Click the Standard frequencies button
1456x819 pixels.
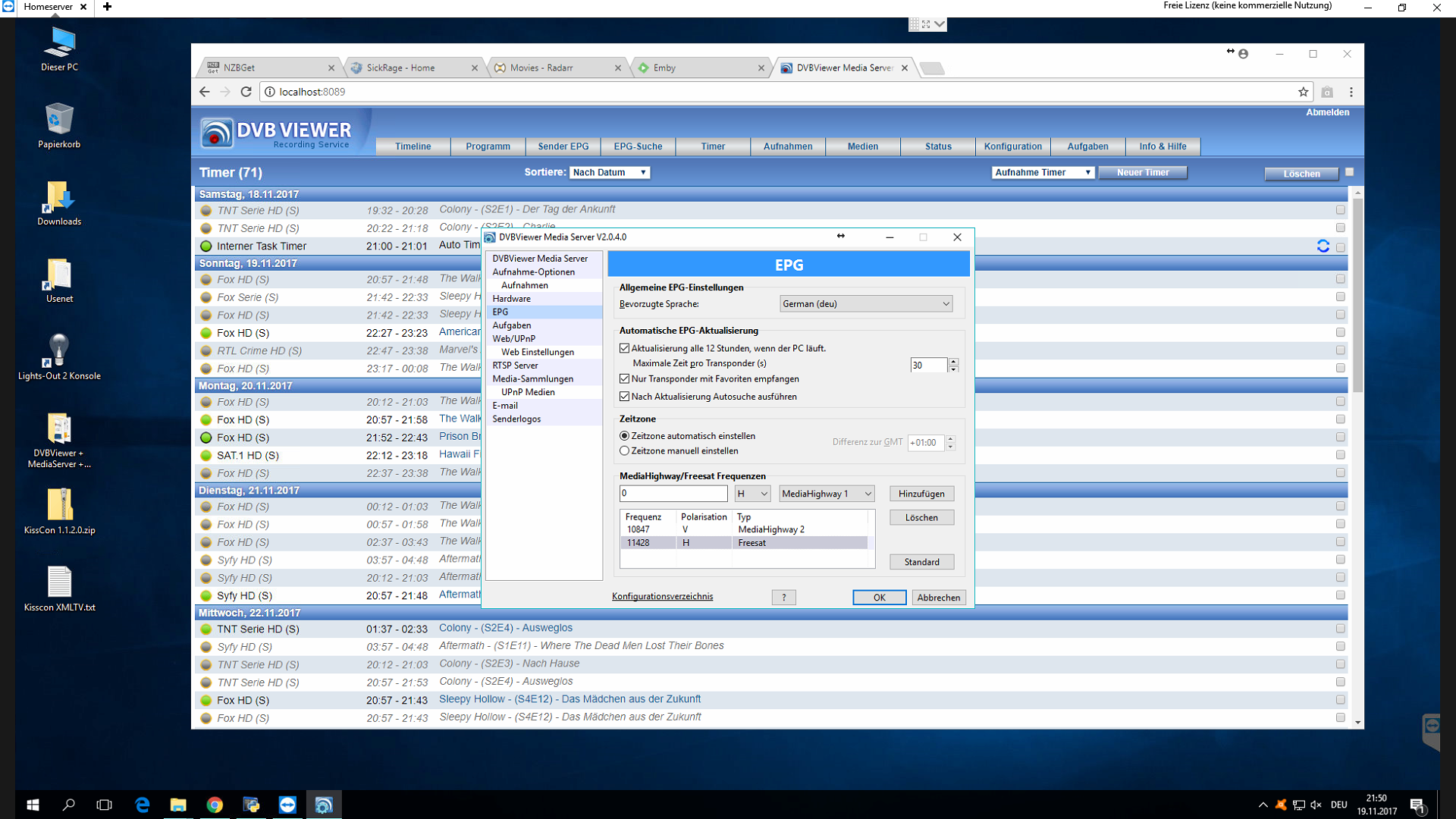tap(921, 562)
